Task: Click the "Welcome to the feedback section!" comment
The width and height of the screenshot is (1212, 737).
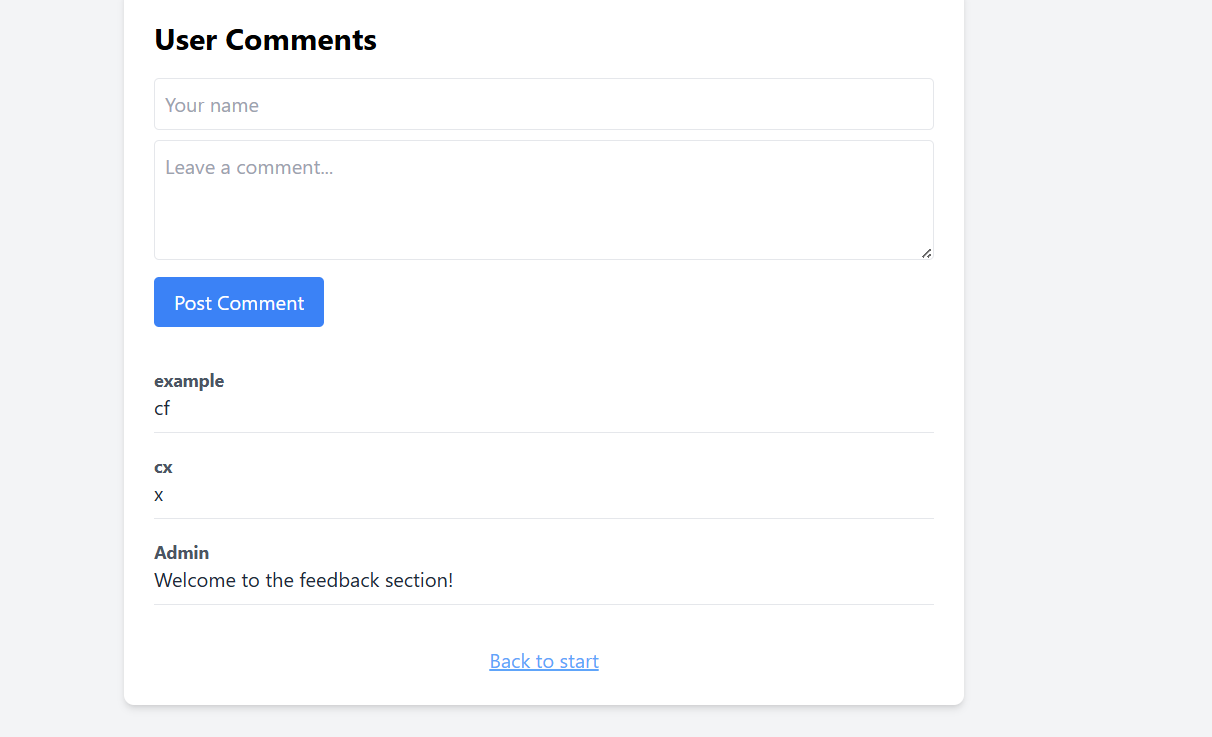Action: click(x=304, y=580)
